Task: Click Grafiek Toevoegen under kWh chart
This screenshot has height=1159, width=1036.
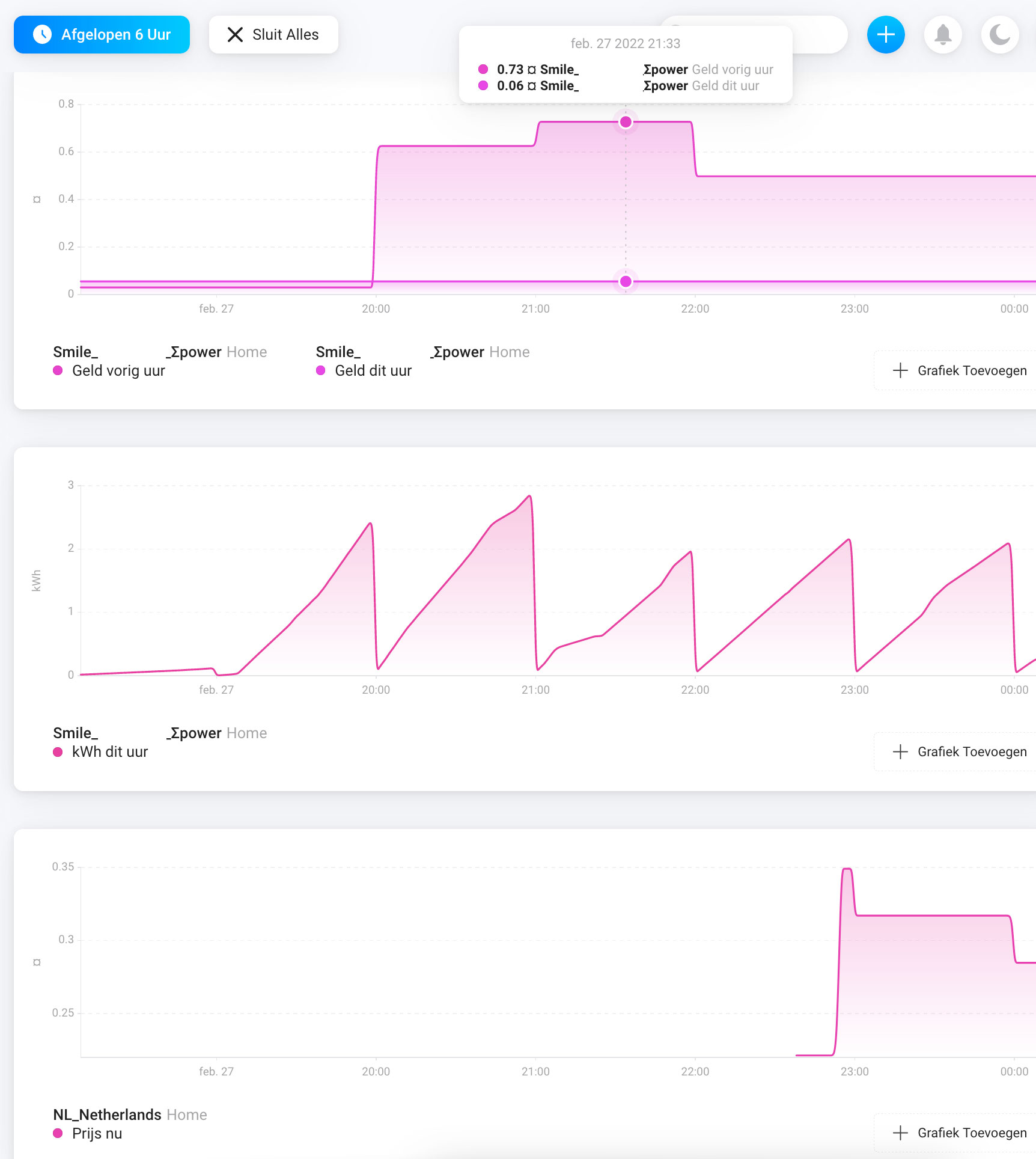Action: tap(959, 751)
